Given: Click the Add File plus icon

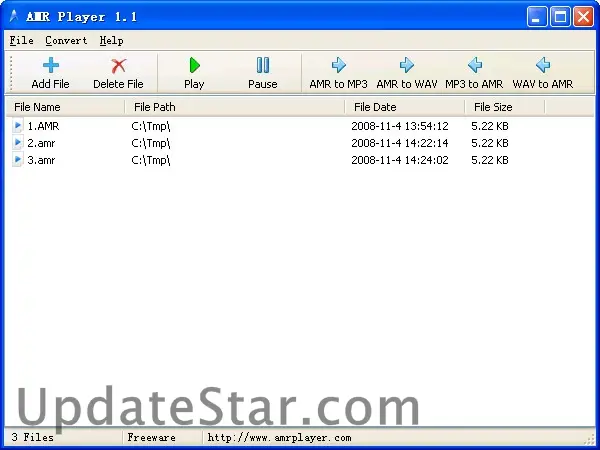Looking at the screenshot, I should pyautogui.click(x=51, y=65).
